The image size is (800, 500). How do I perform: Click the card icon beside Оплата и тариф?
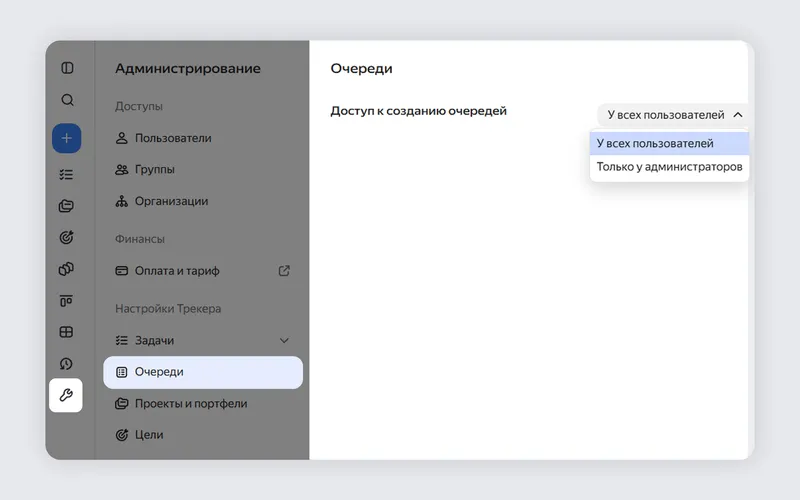pos(121,271)
